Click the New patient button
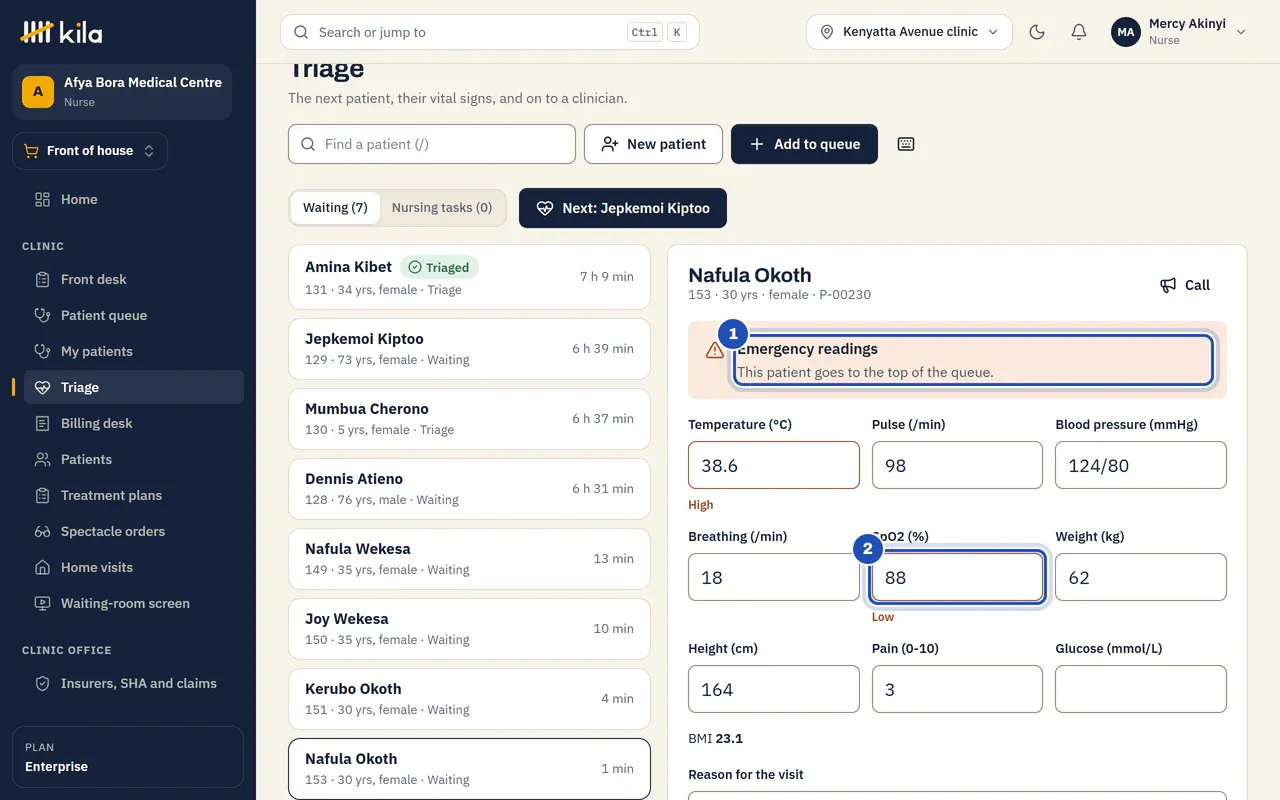 coord(654,144)
